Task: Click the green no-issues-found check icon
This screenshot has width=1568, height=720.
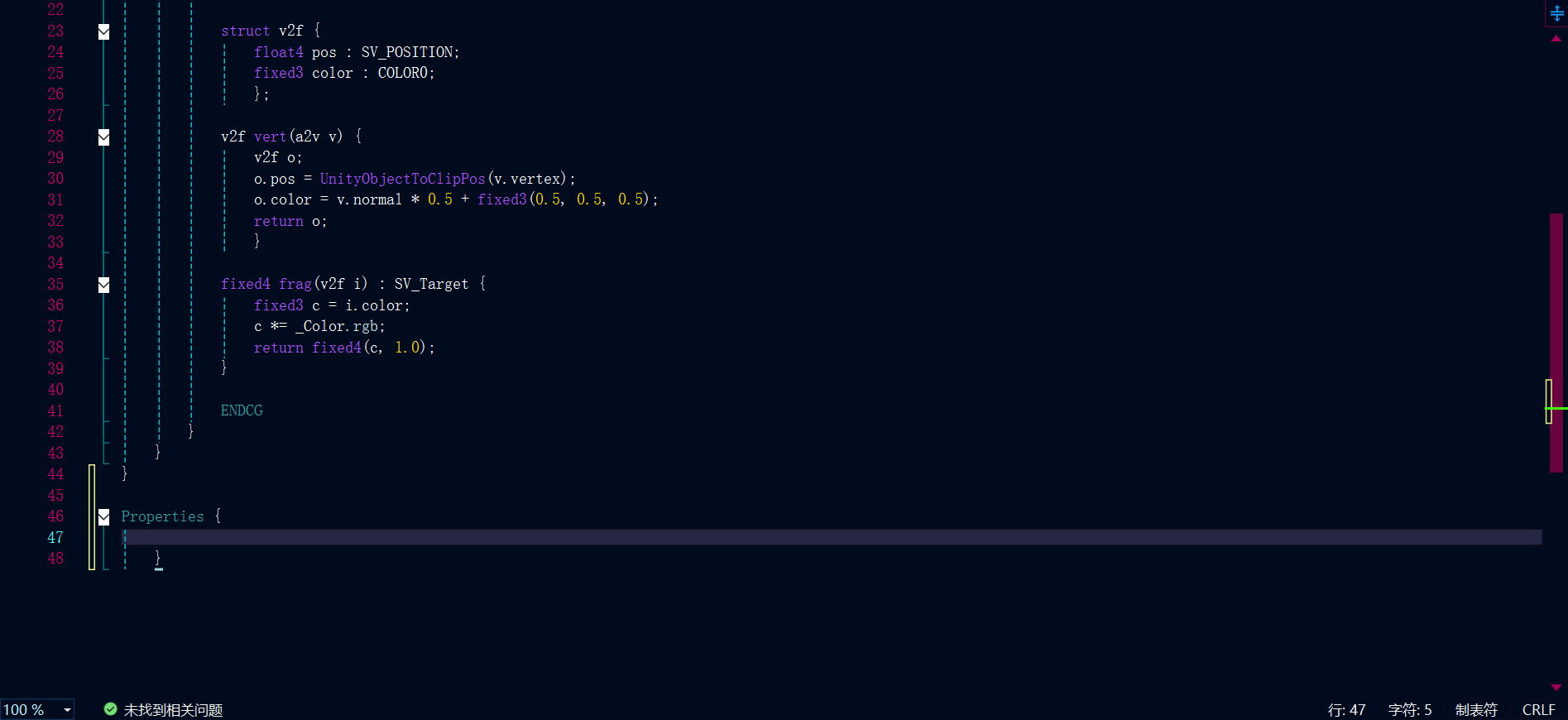Action: coord(110,709)
